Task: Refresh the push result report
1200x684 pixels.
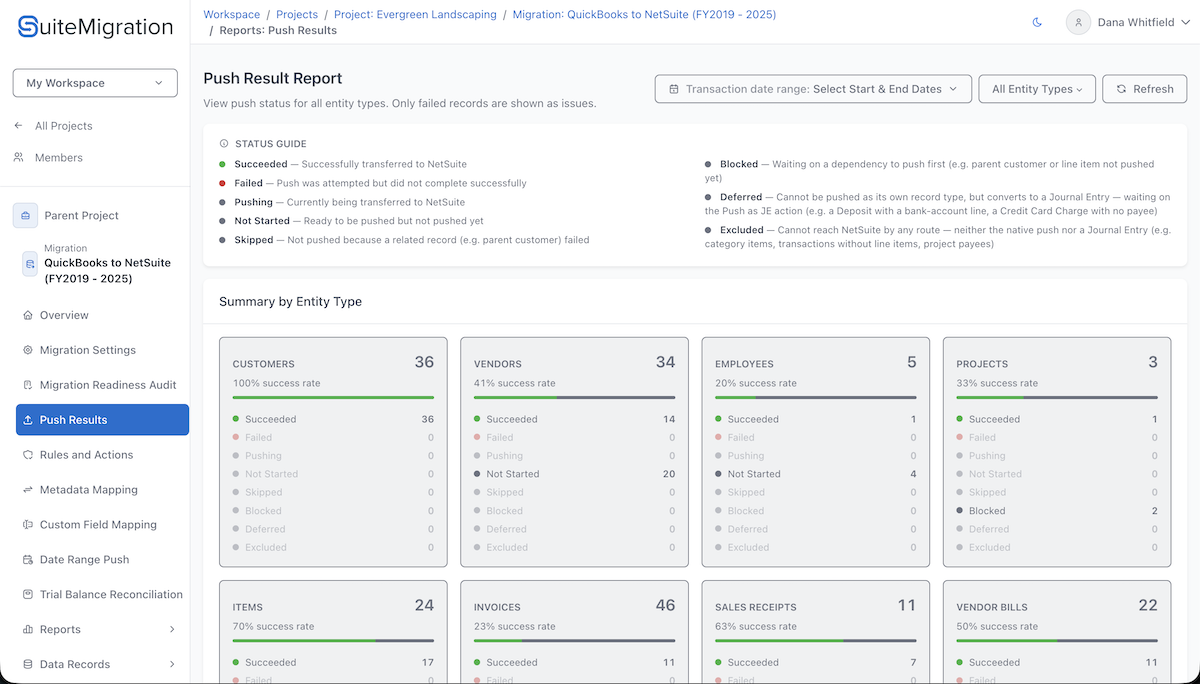Action: pos(1145,89)
